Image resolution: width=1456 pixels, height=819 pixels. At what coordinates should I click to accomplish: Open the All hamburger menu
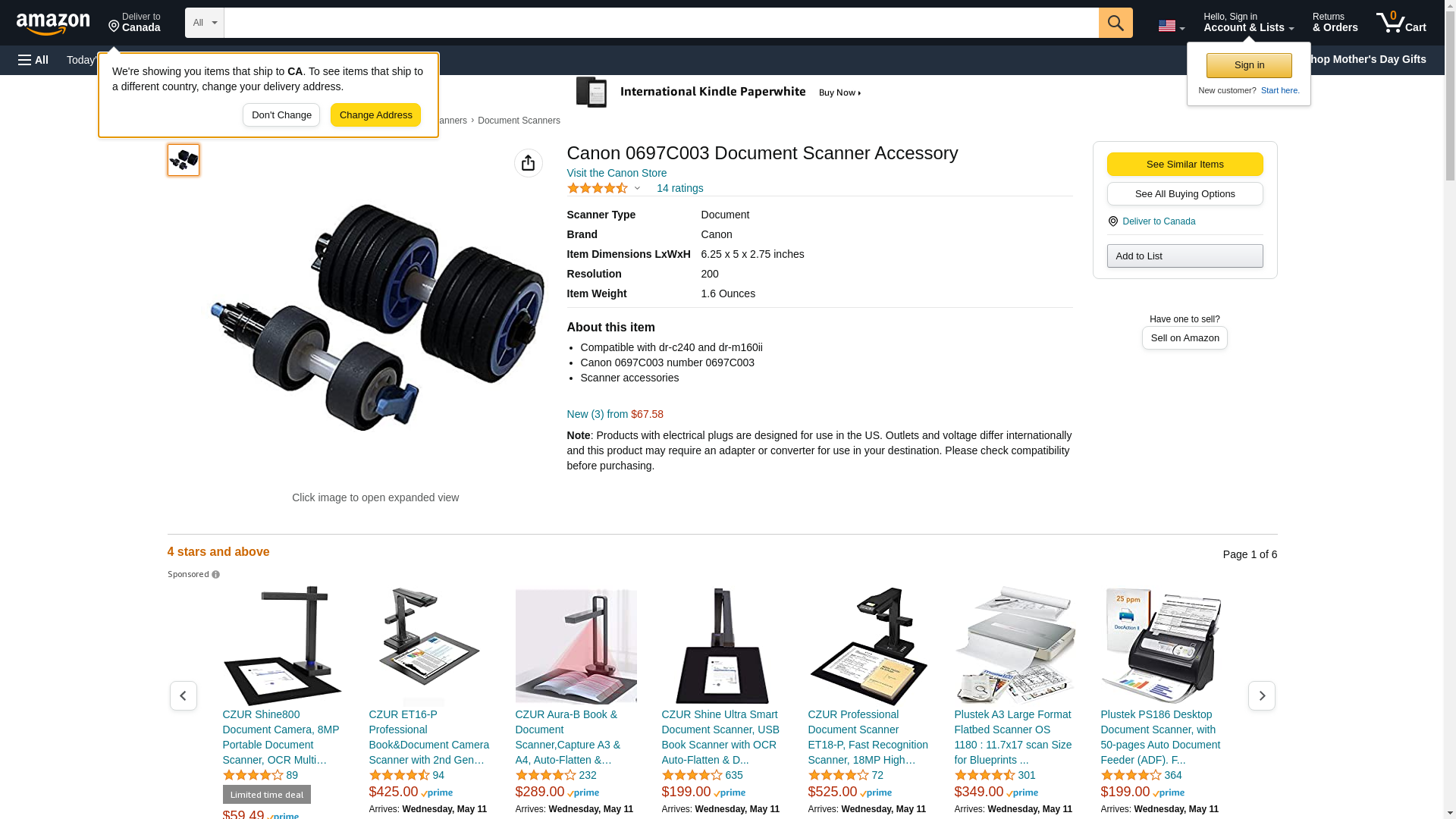(33, 60)
